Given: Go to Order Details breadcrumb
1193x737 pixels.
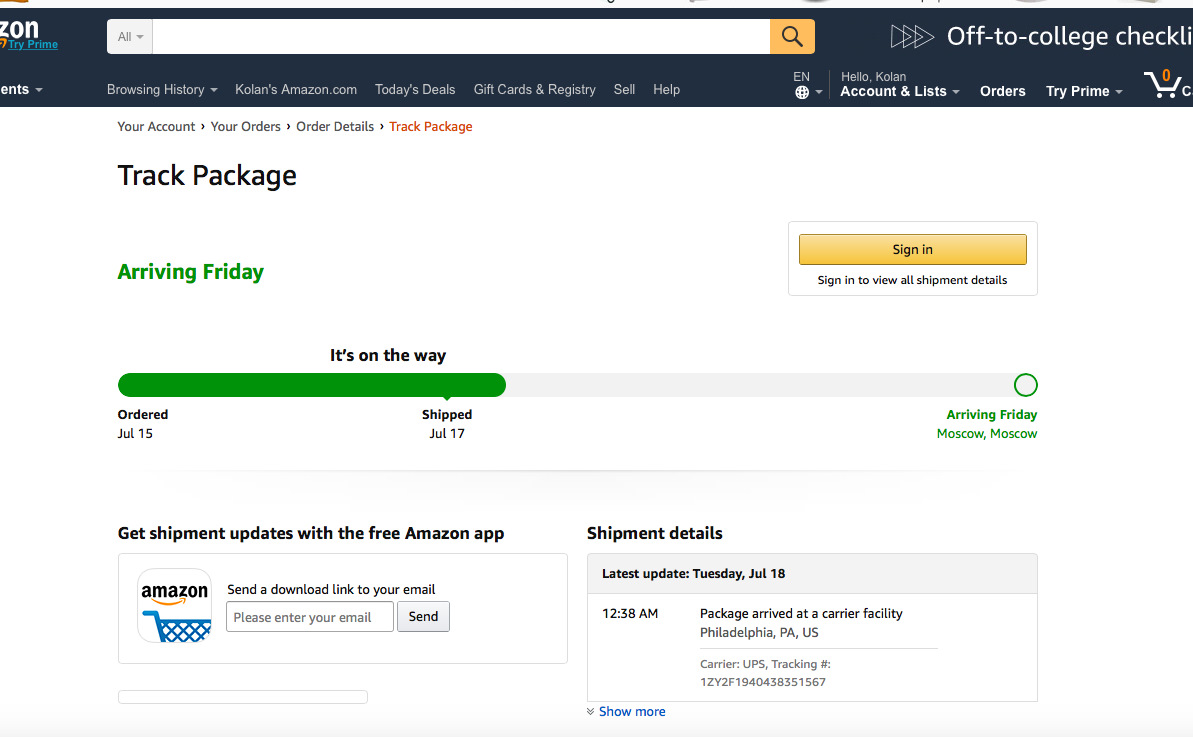Looking at the screenshot, I should [x=334, y=126].
